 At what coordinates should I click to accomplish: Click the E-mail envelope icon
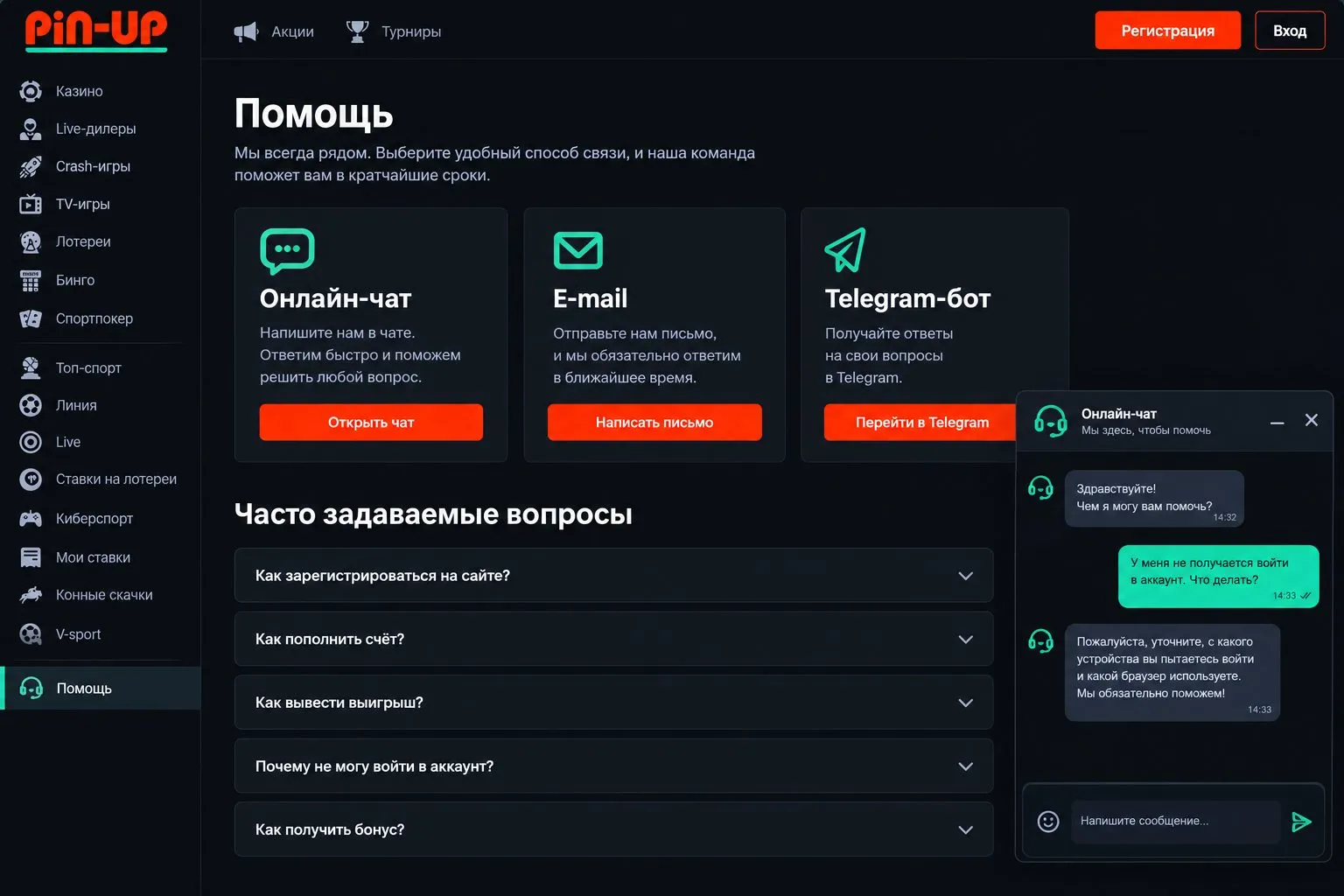(578, 250)
